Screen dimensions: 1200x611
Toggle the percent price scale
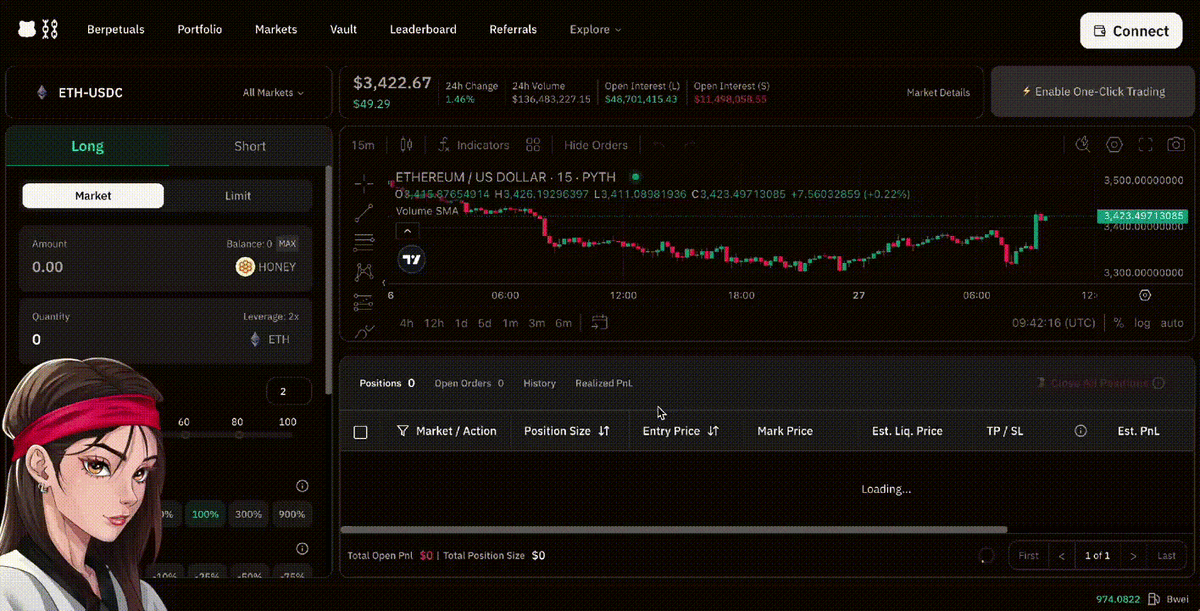click(x=1118, y=323)
